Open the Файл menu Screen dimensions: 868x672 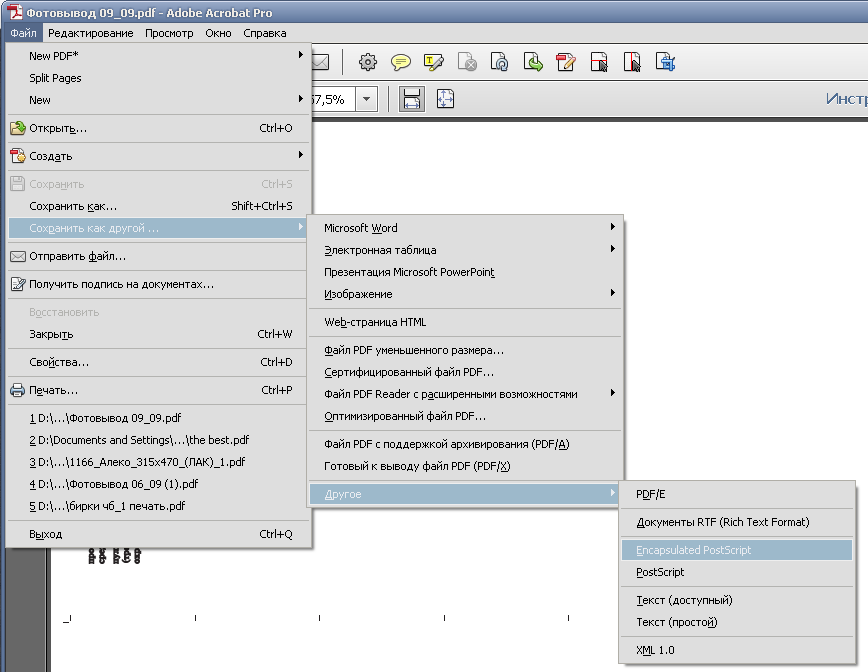[23, 33]
